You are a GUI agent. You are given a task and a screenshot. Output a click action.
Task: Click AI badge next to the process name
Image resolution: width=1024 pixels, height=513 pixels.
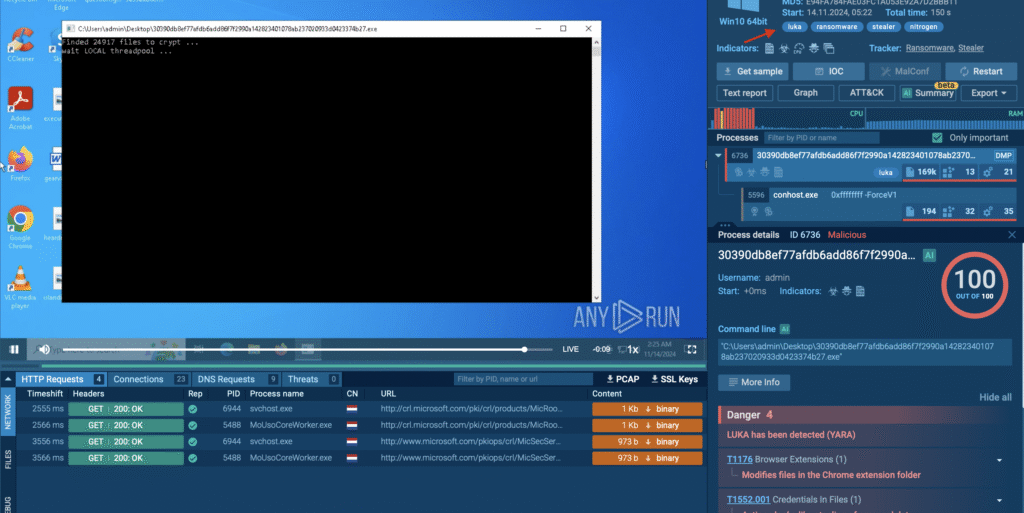929,255
